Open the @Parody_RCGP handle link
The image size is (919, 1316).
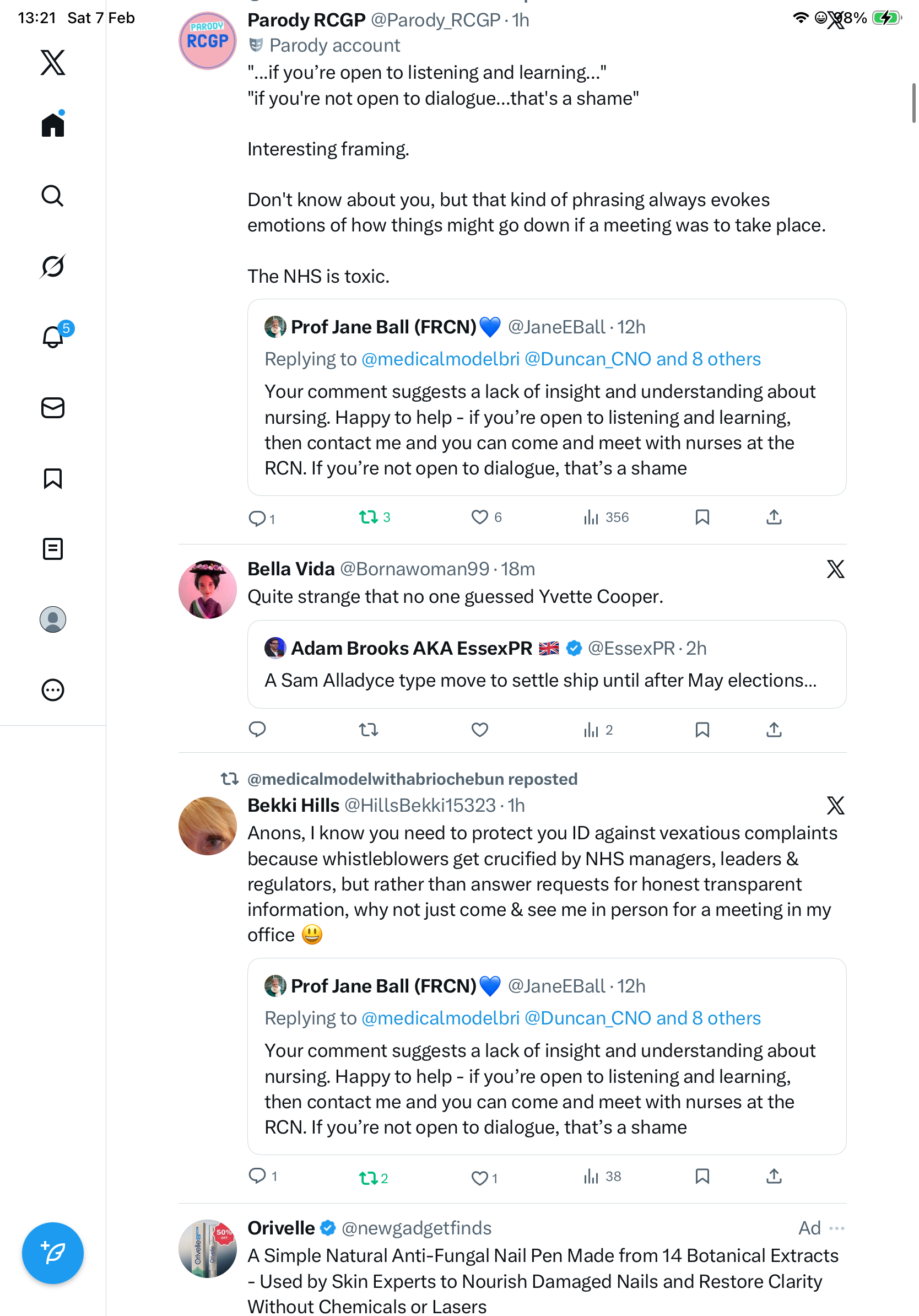pyautogui.click(x=435, y=20)
